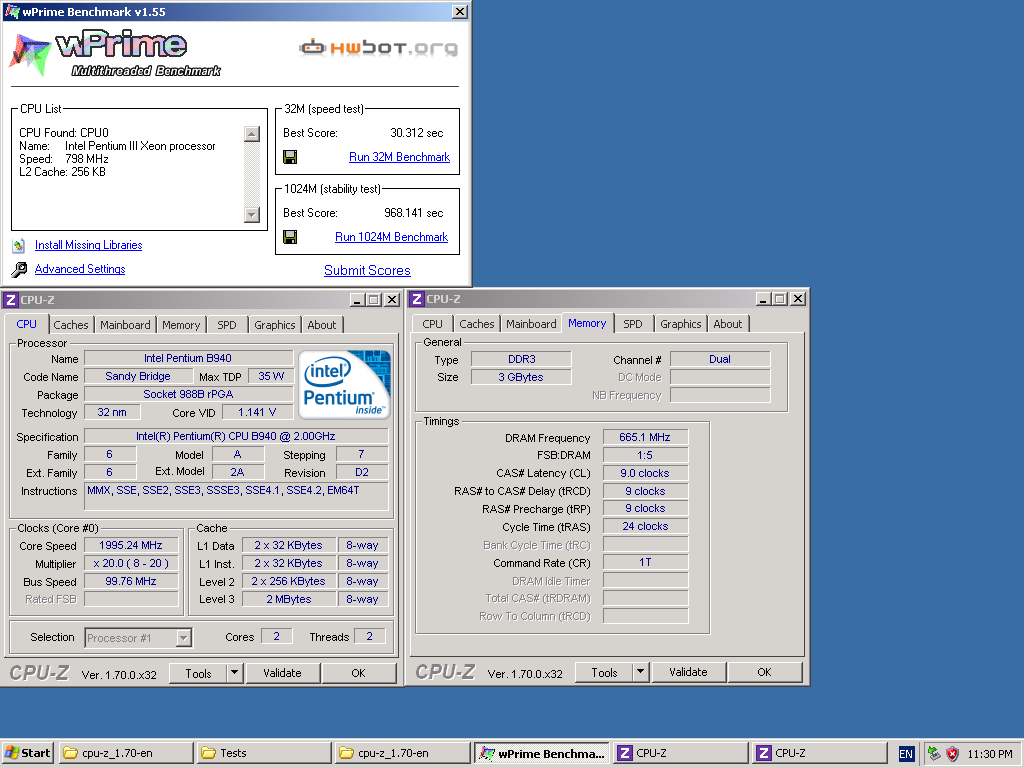
Task: Open the hwbot.org logo
Action: (379, 48)
